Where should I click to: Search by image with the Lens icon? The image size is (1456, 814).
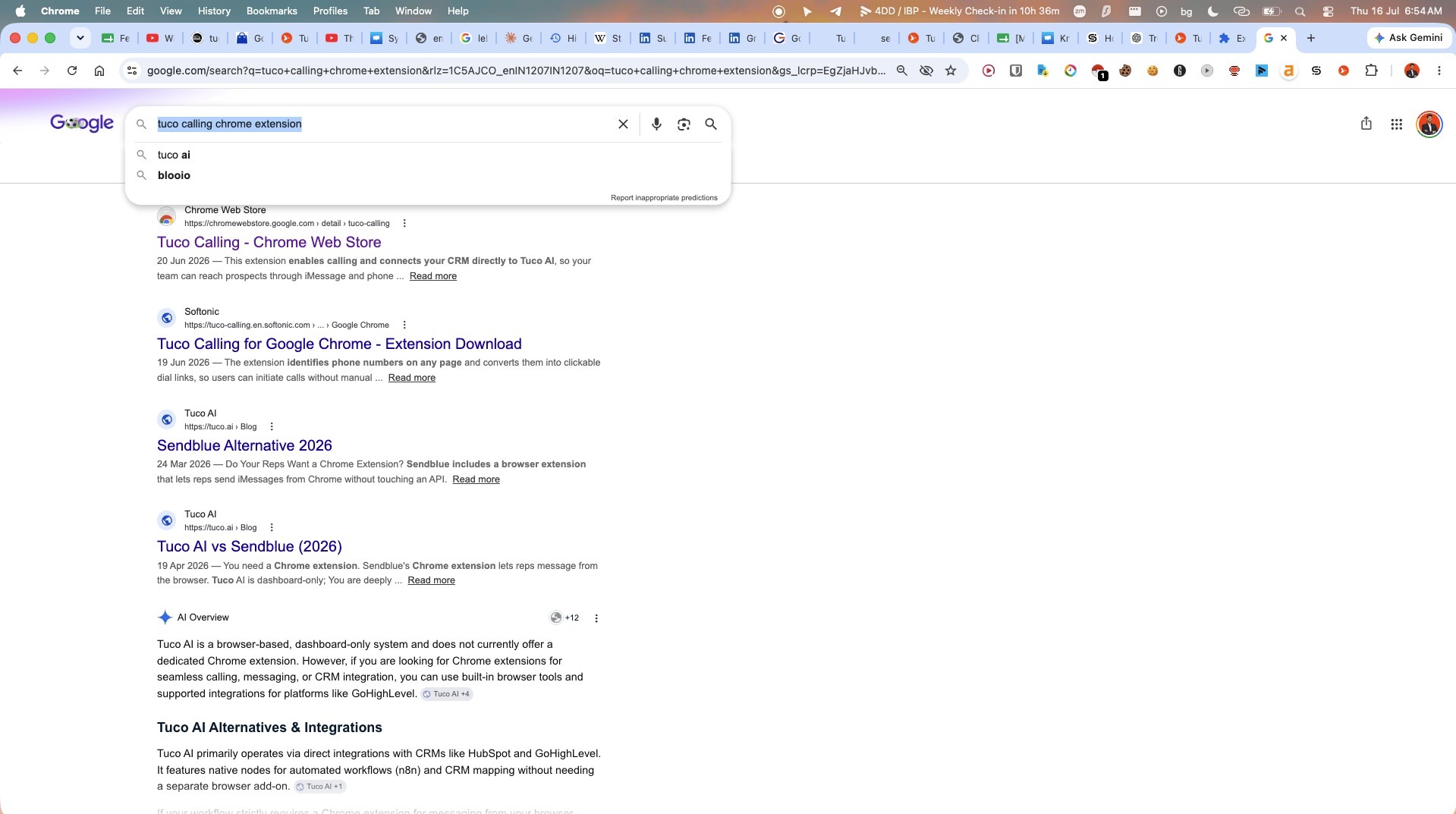pyautogui.click(x=684, y=124)
